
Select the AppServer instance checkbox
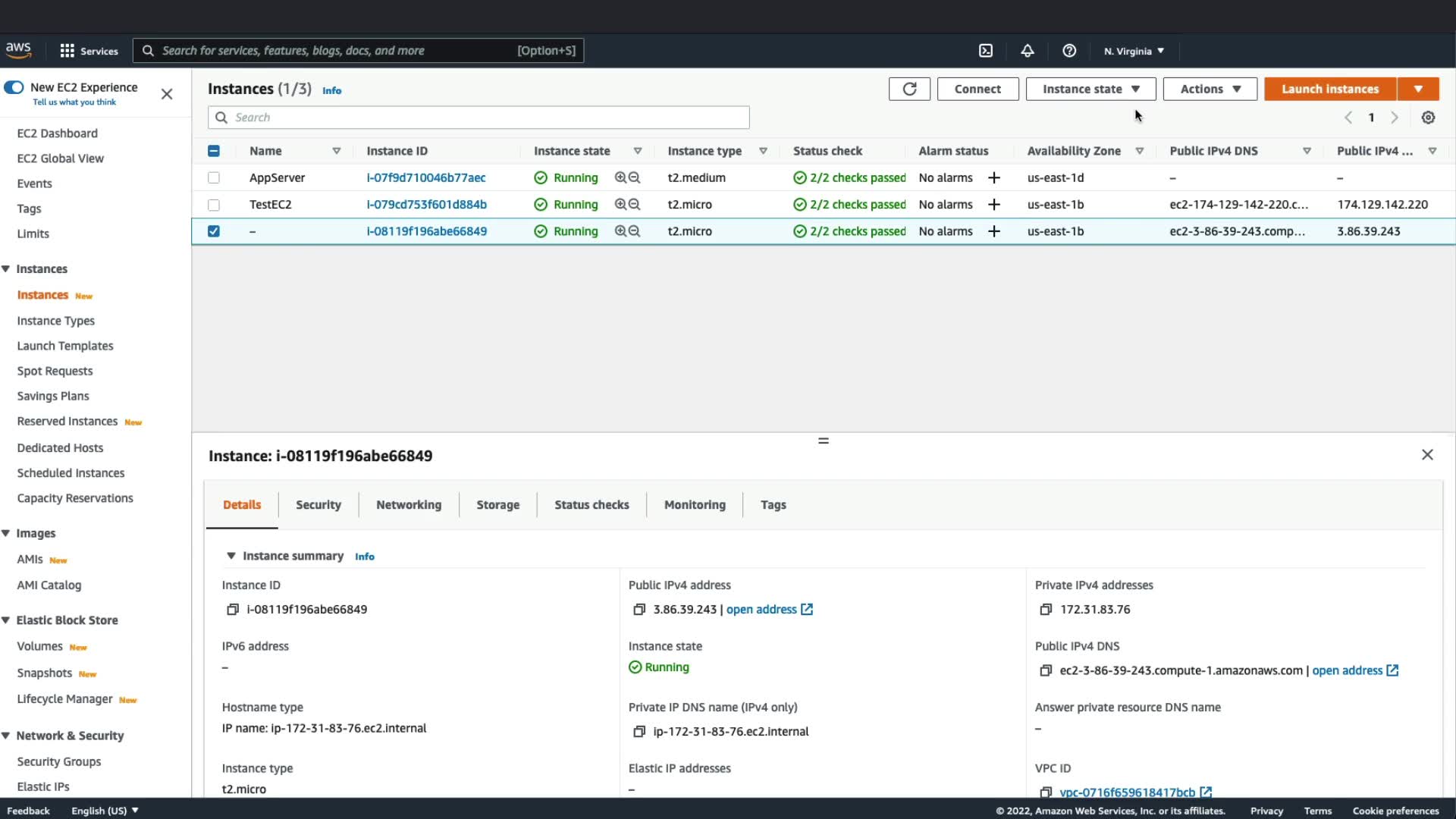(x=214, y=177)
